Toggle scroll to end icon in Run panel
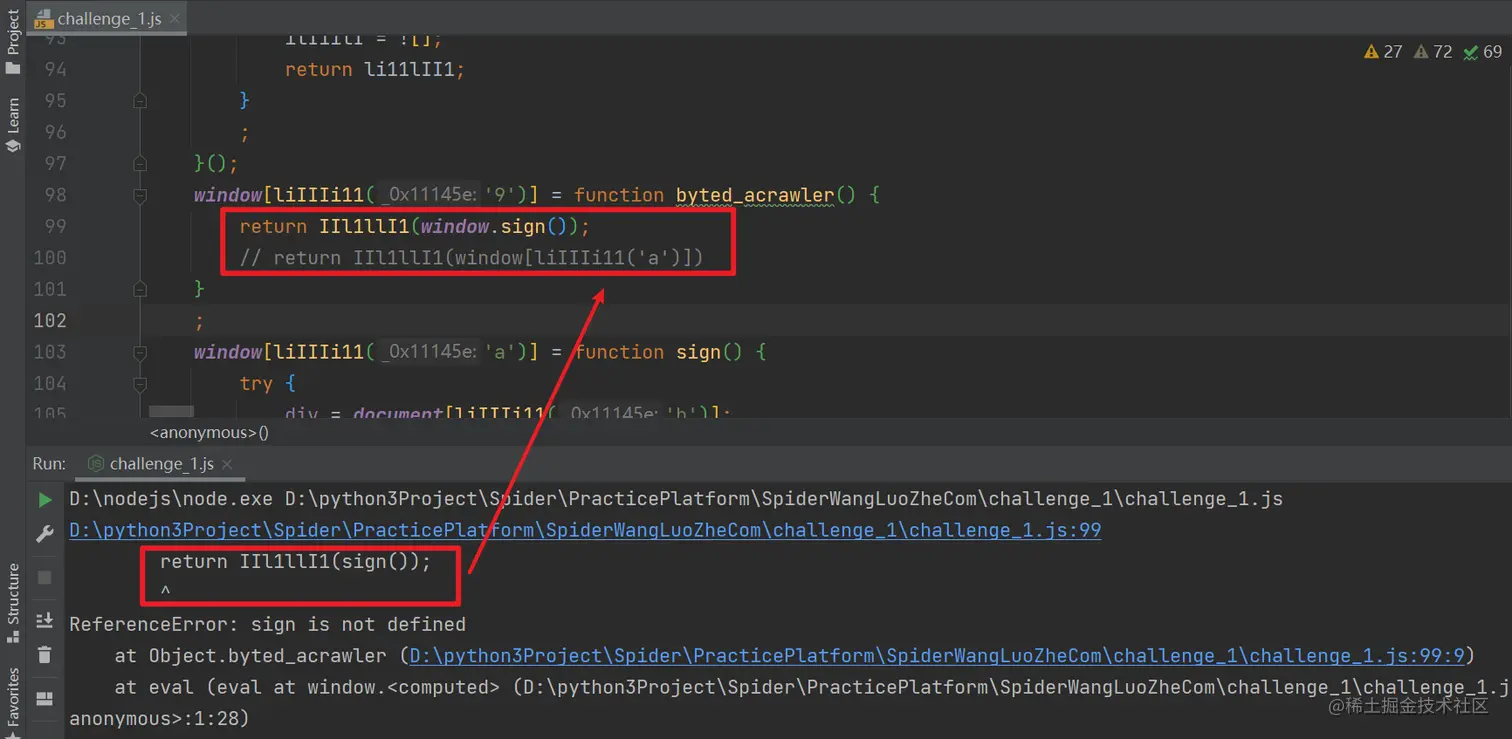 click(x=45, y=620)
